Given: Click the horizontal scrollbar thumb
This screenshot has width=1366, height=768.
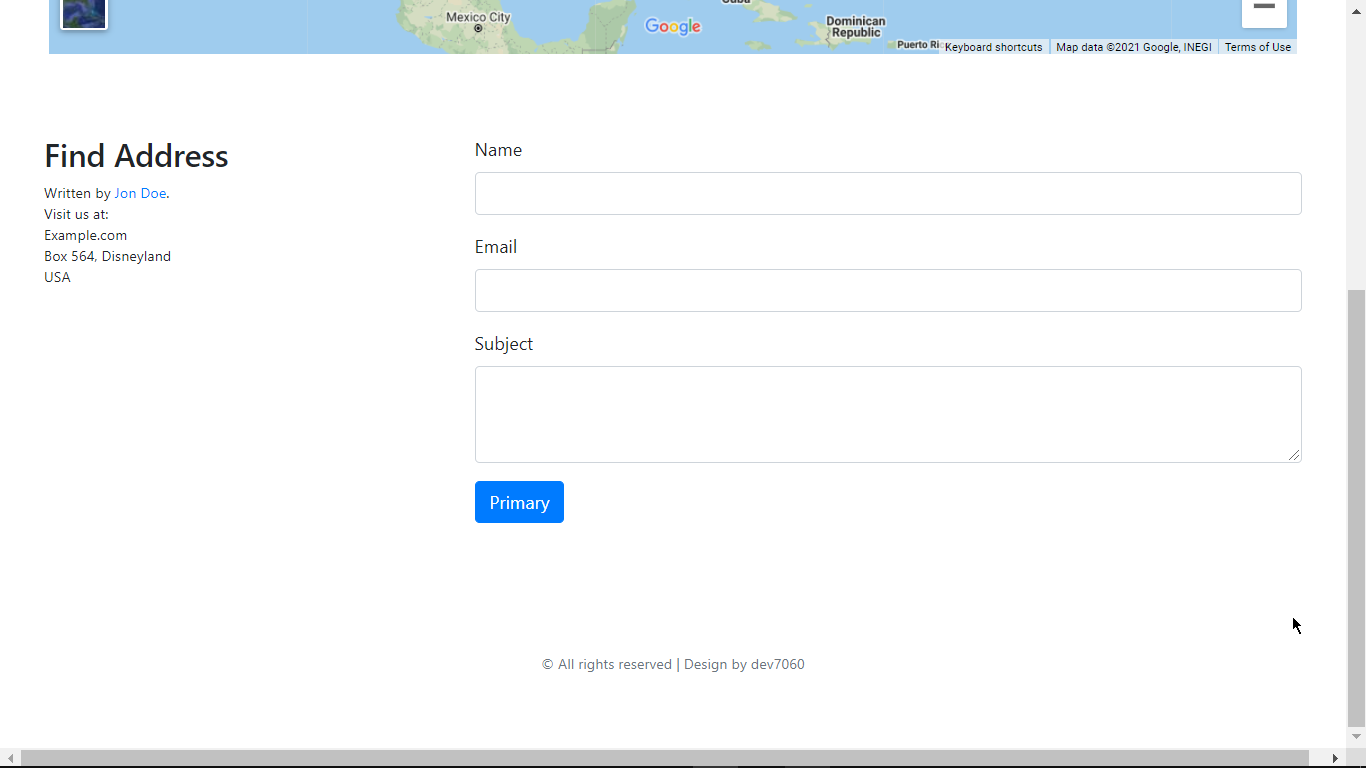Looking at the screenshot, I should [x=665, y=759].
